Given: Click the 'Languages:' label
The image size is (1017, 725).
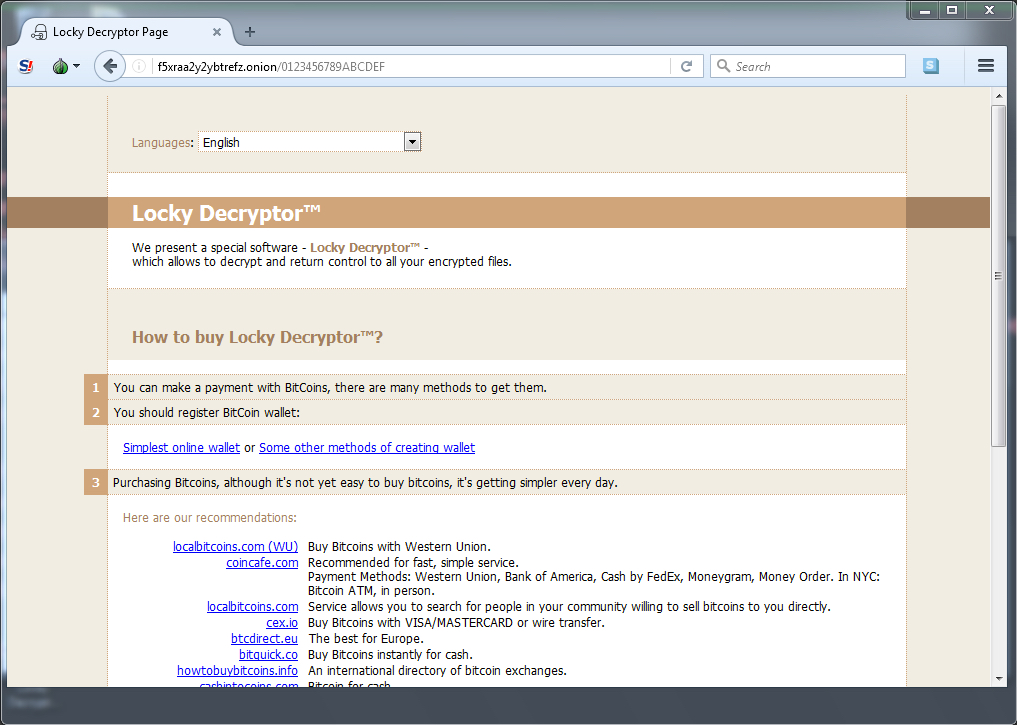Looking at the screenshot, I should pos(163,143).
